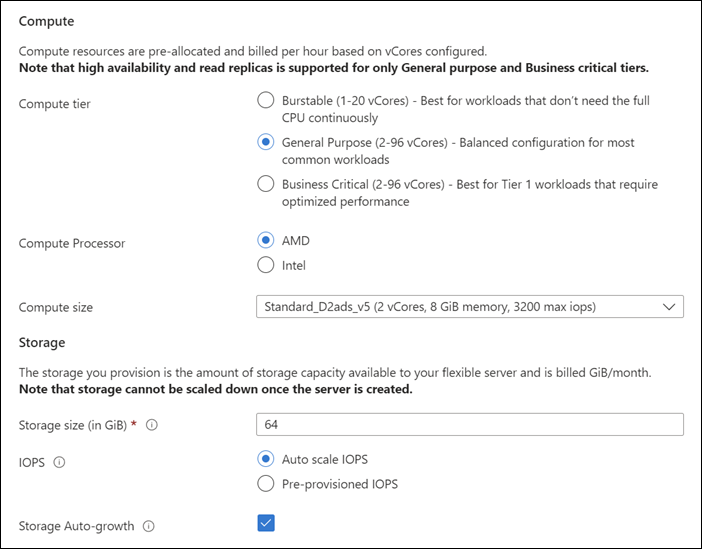The height and width of the screenshot is (549, 702).
Task: Choose the Business Critical compute tier
Action: pos(265,184)
